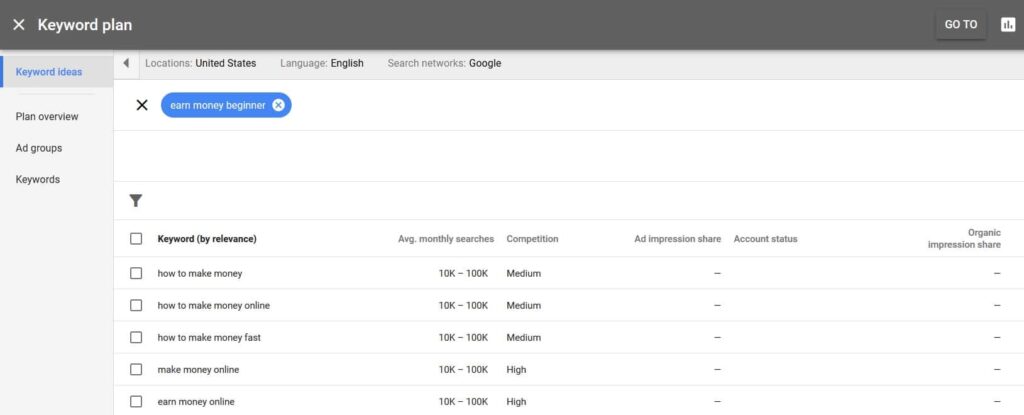Select the Keyword ideas tab
This screenshot has height=415, width=1024.
[x=49, y=72]
